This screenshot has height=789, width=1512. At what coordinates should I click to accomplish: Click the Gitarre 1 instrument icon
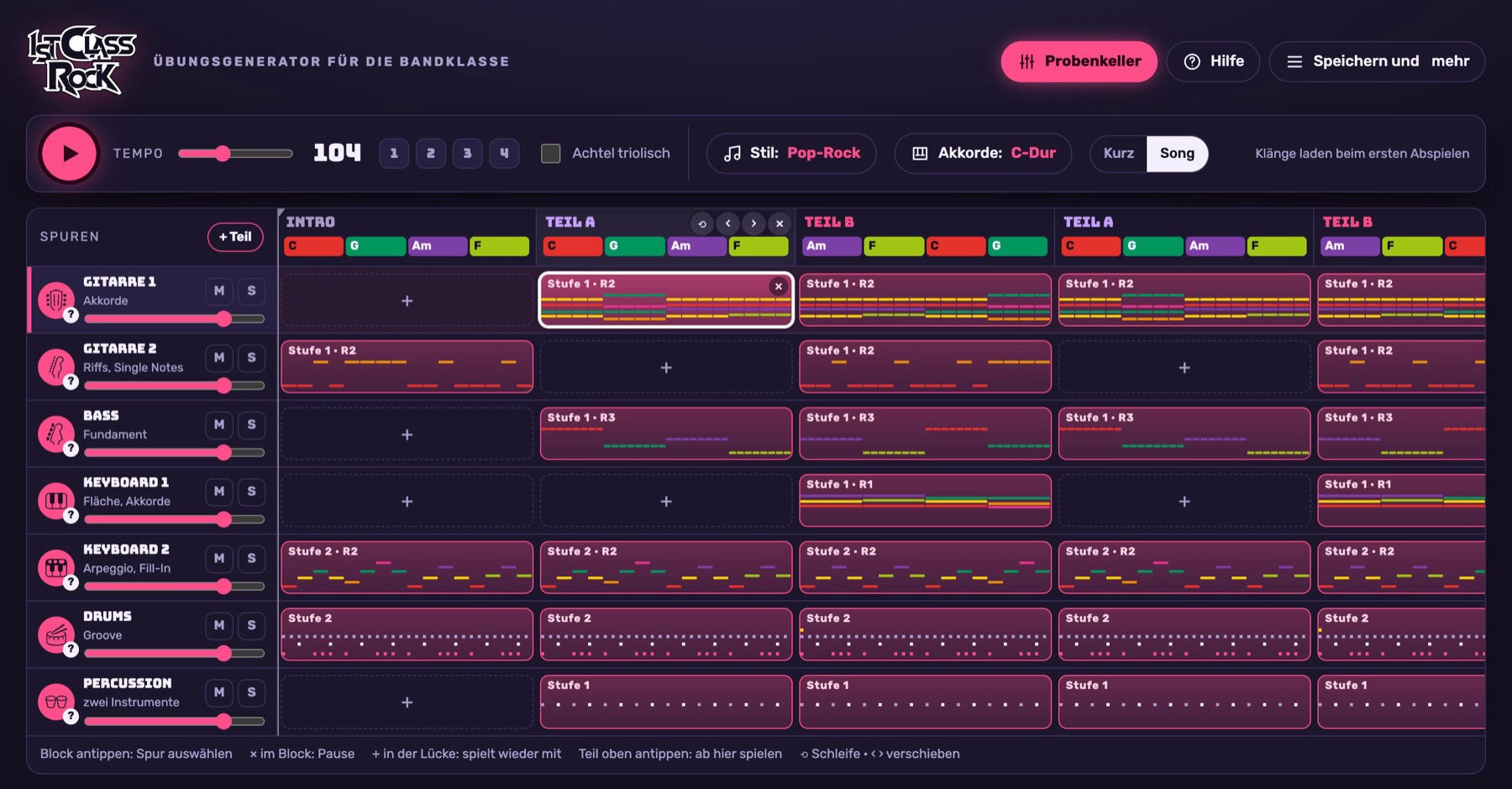point(55,299)
